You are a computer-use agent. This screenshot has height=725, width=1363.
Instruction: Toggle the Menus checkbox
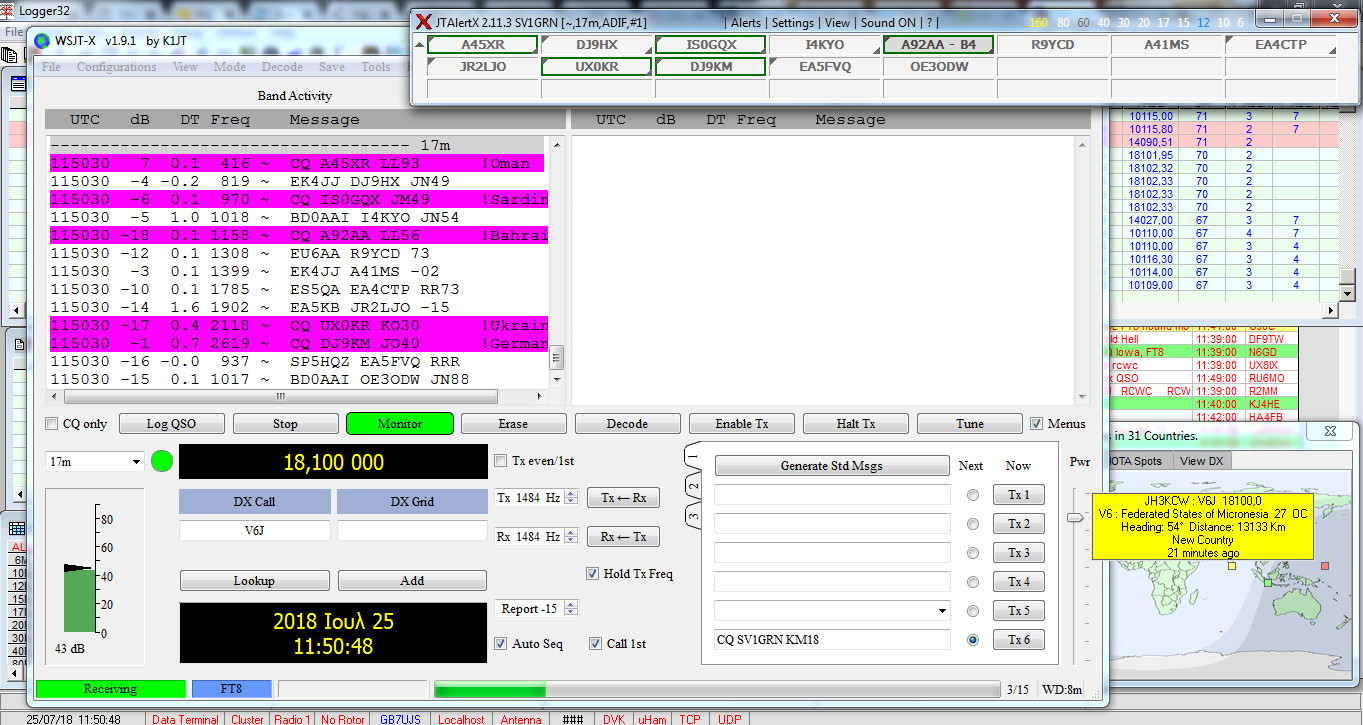(1037, 424)
